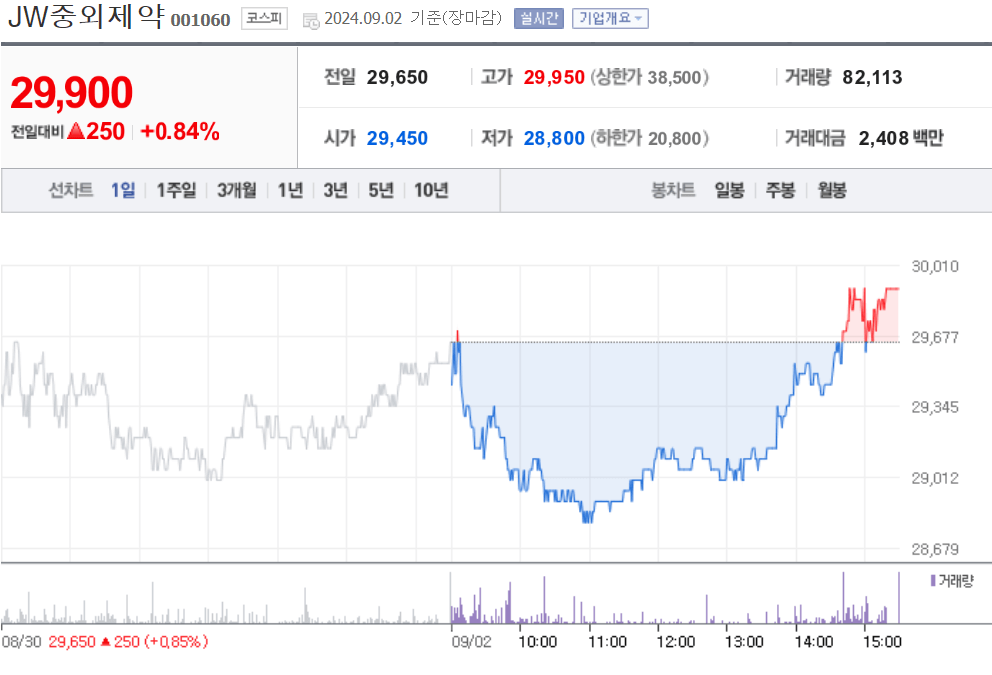
Task: Click the 시가 value 29,450
Action: click(397, 138)
